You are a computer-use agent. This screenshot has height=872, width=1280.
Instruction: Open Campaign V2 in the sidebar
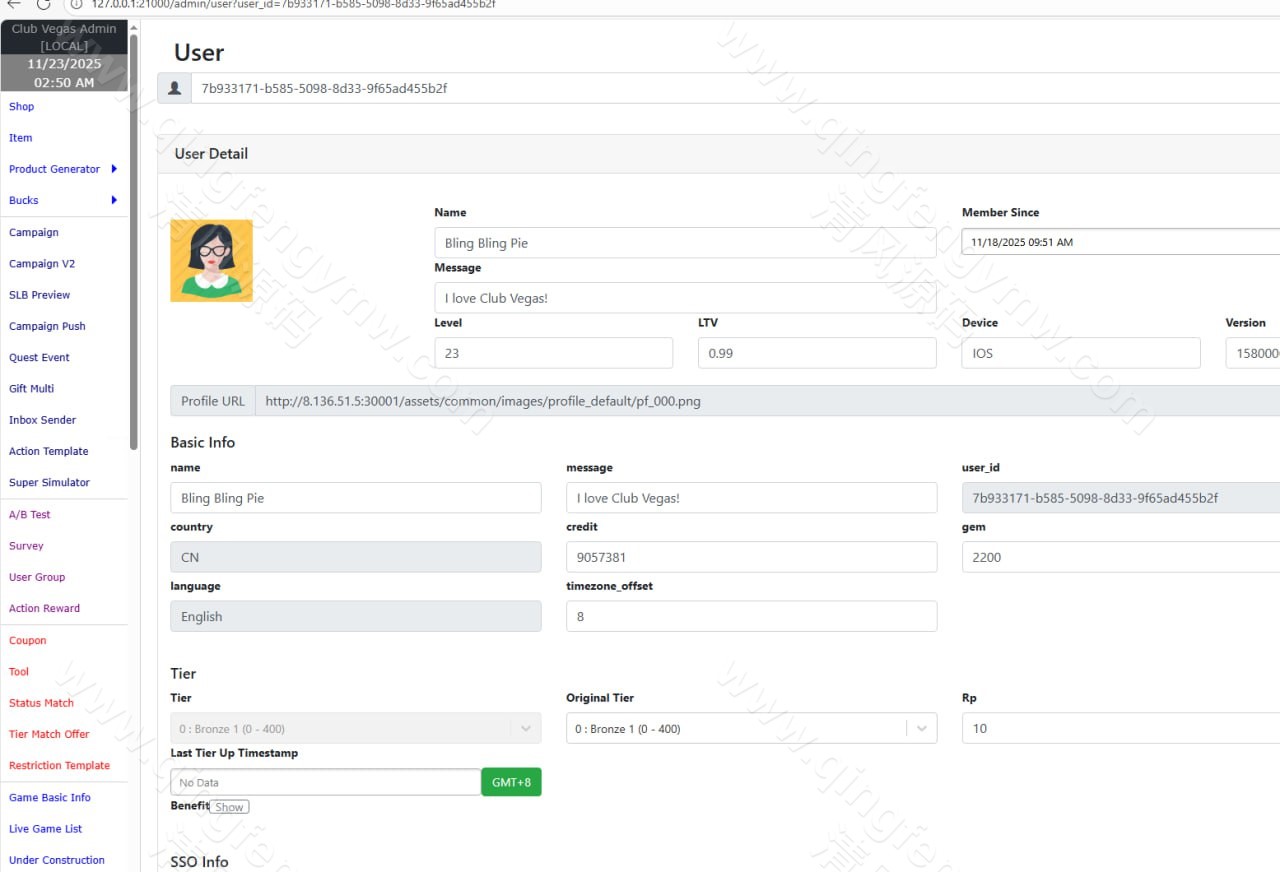[x=42, y=264]
